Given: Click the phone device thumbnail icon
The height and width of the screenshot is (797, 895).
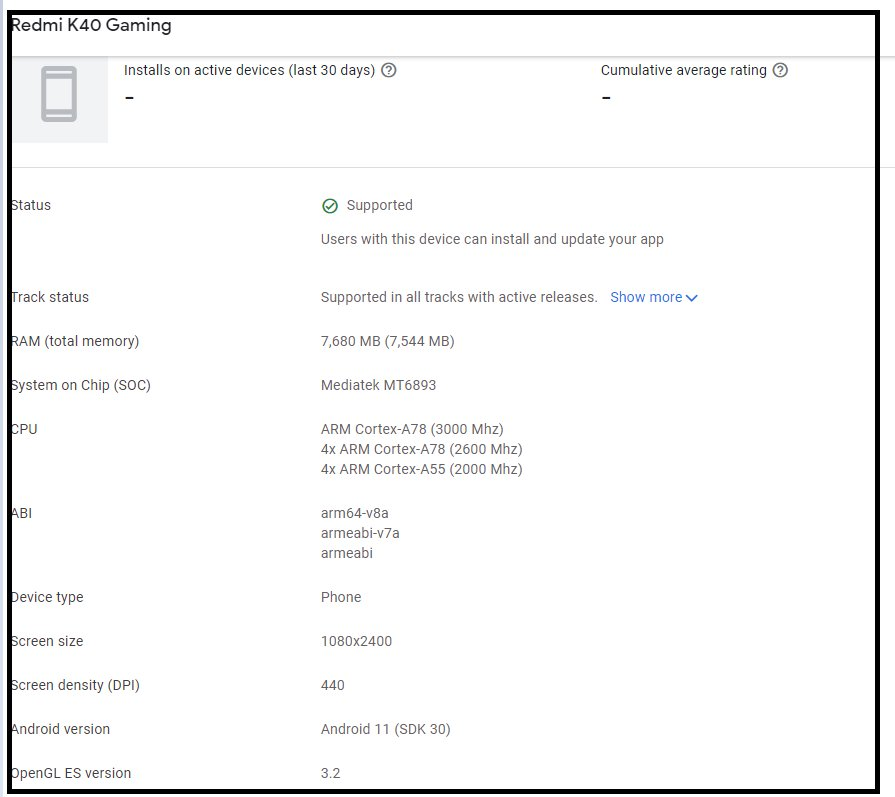Looking at the screenshot, I should [59, 94].
